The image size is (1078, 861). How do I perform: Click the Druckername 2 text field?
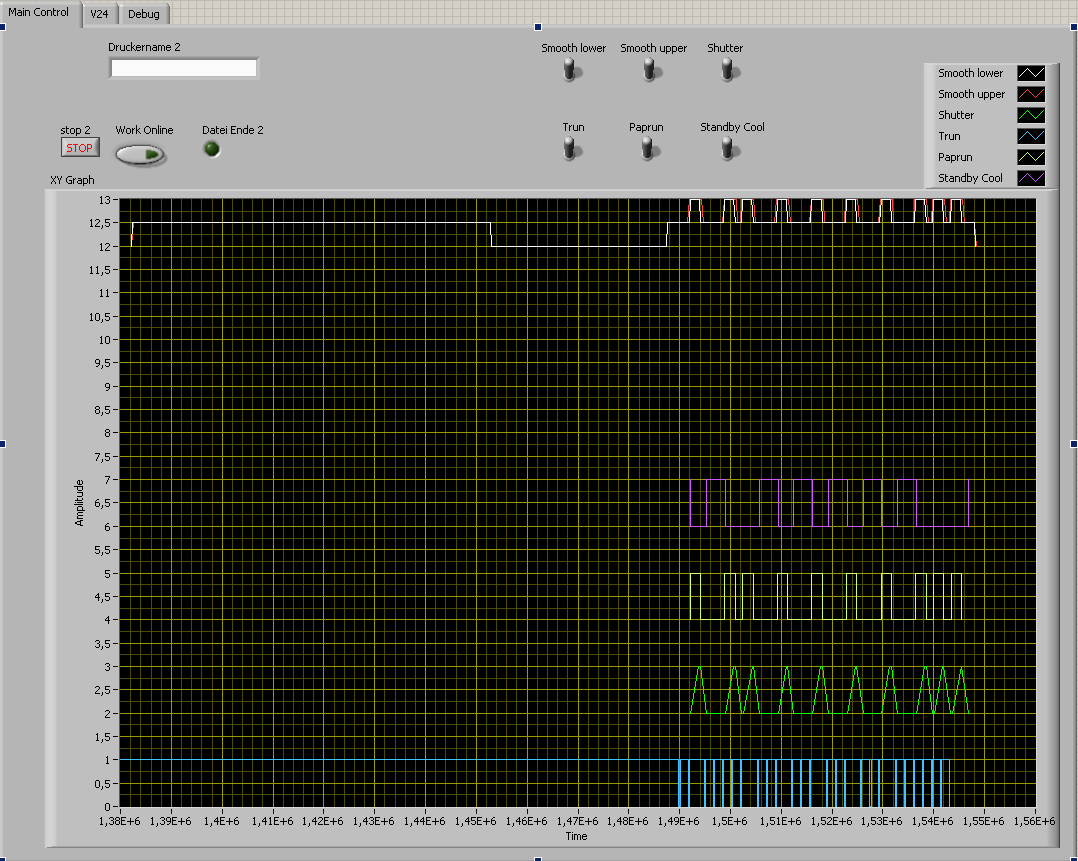coord(184,68)
